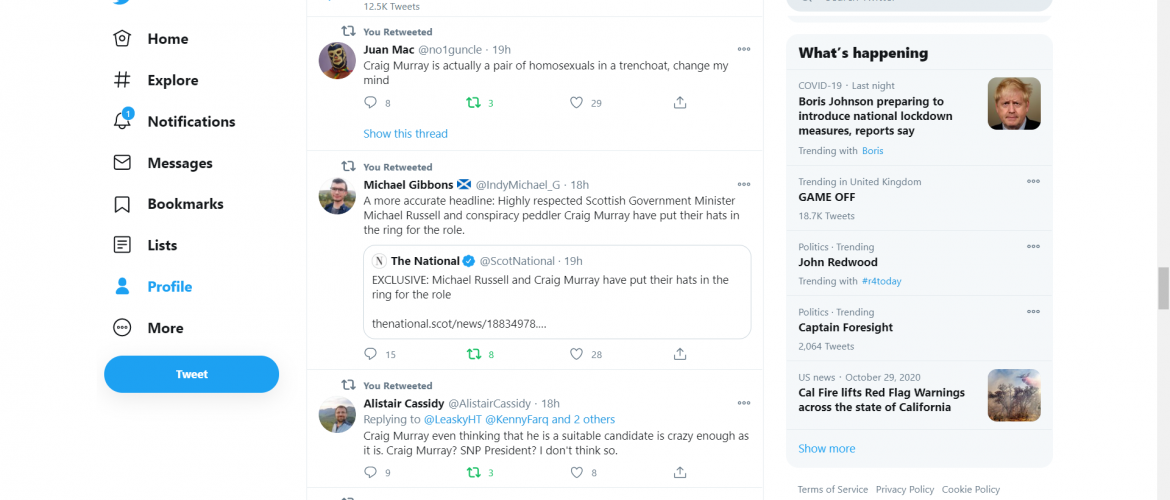Expand options for John Redwood trend
Screen dimensions: 1170x500
pyautogui.click(x=1033, y=247)
